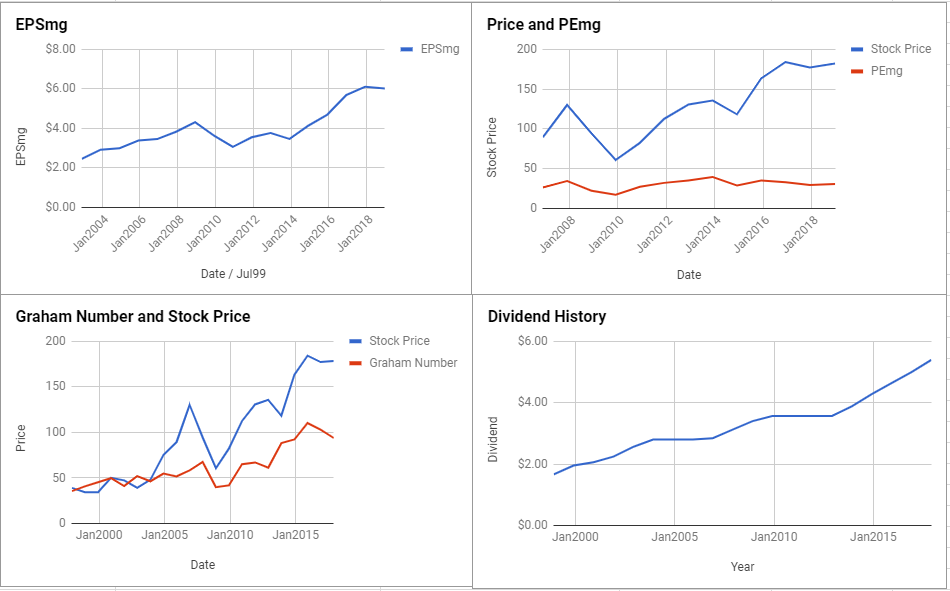Screen dimensions: 950x591
Task: Click the Jan2005 label on Graham chart axis
Action: [x=164, y=535]
